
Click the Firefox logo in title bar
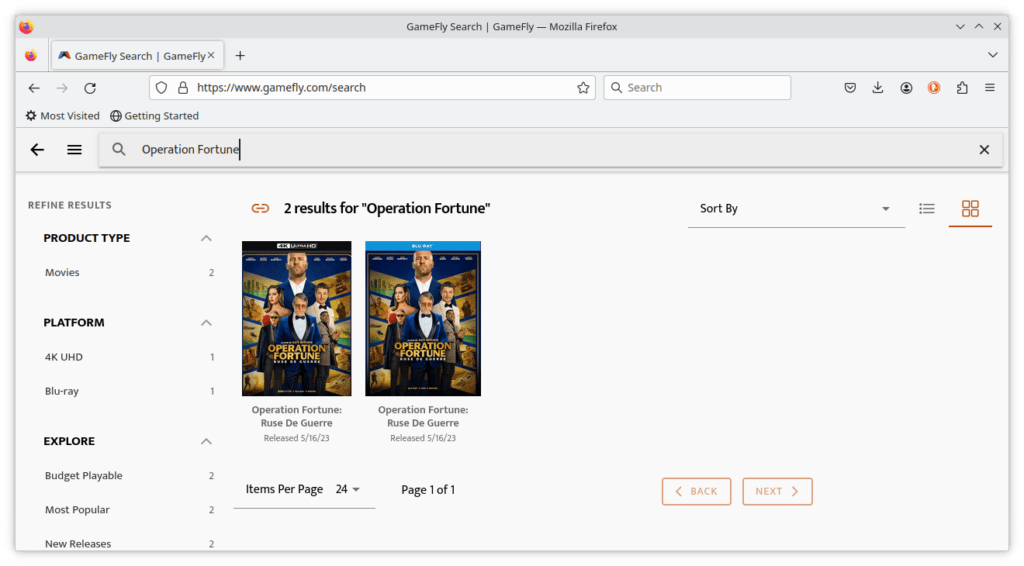26,27
